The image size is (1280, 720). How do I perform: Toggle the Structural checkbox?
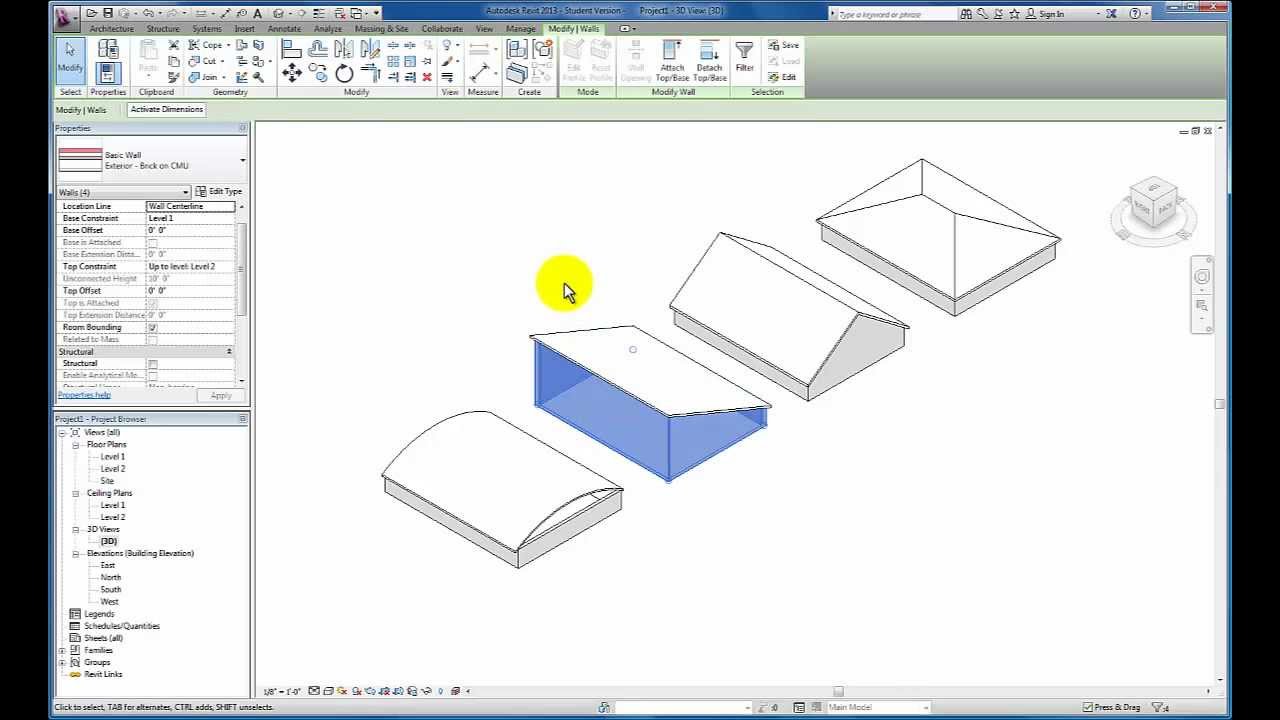pyautogui.click(x=153, y=364)
